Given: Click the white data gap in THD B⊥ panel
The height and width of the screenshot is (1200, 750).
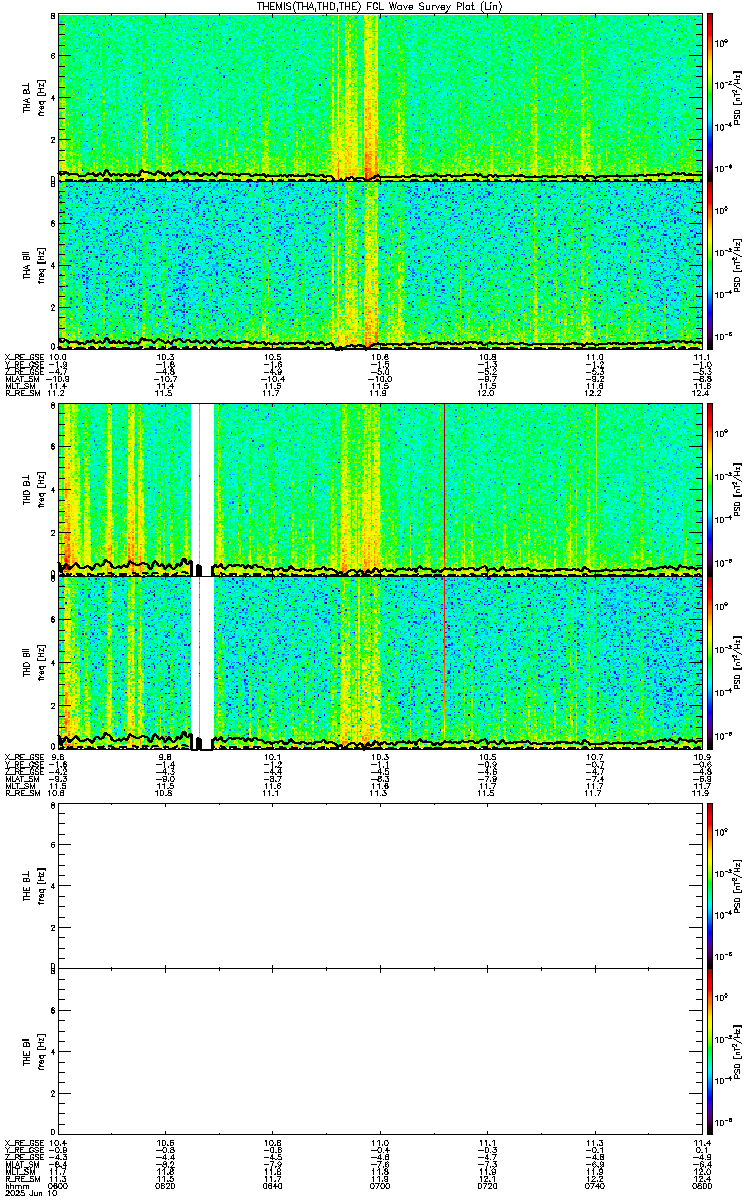Looking at the screenshot, I should [x=202, y=489].
